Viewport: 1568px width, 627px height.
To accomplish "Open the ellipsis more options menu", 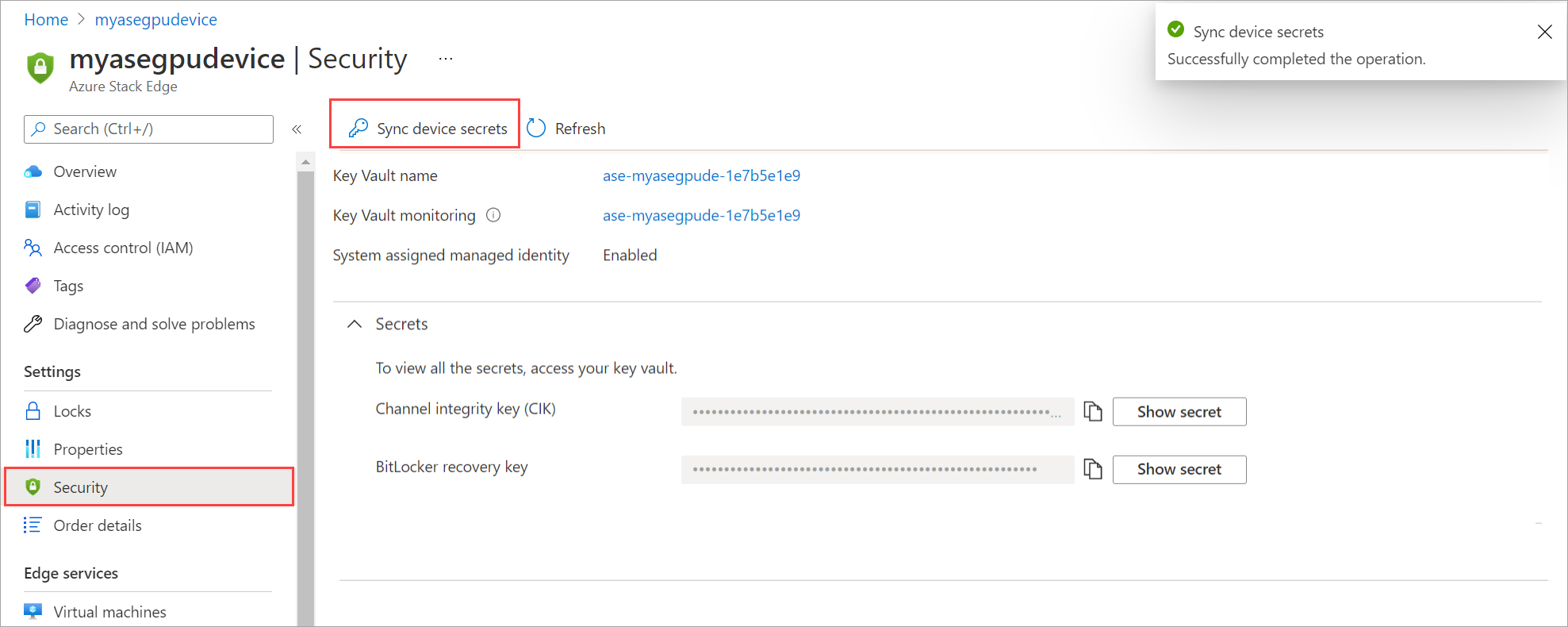I will click(446, 59).
